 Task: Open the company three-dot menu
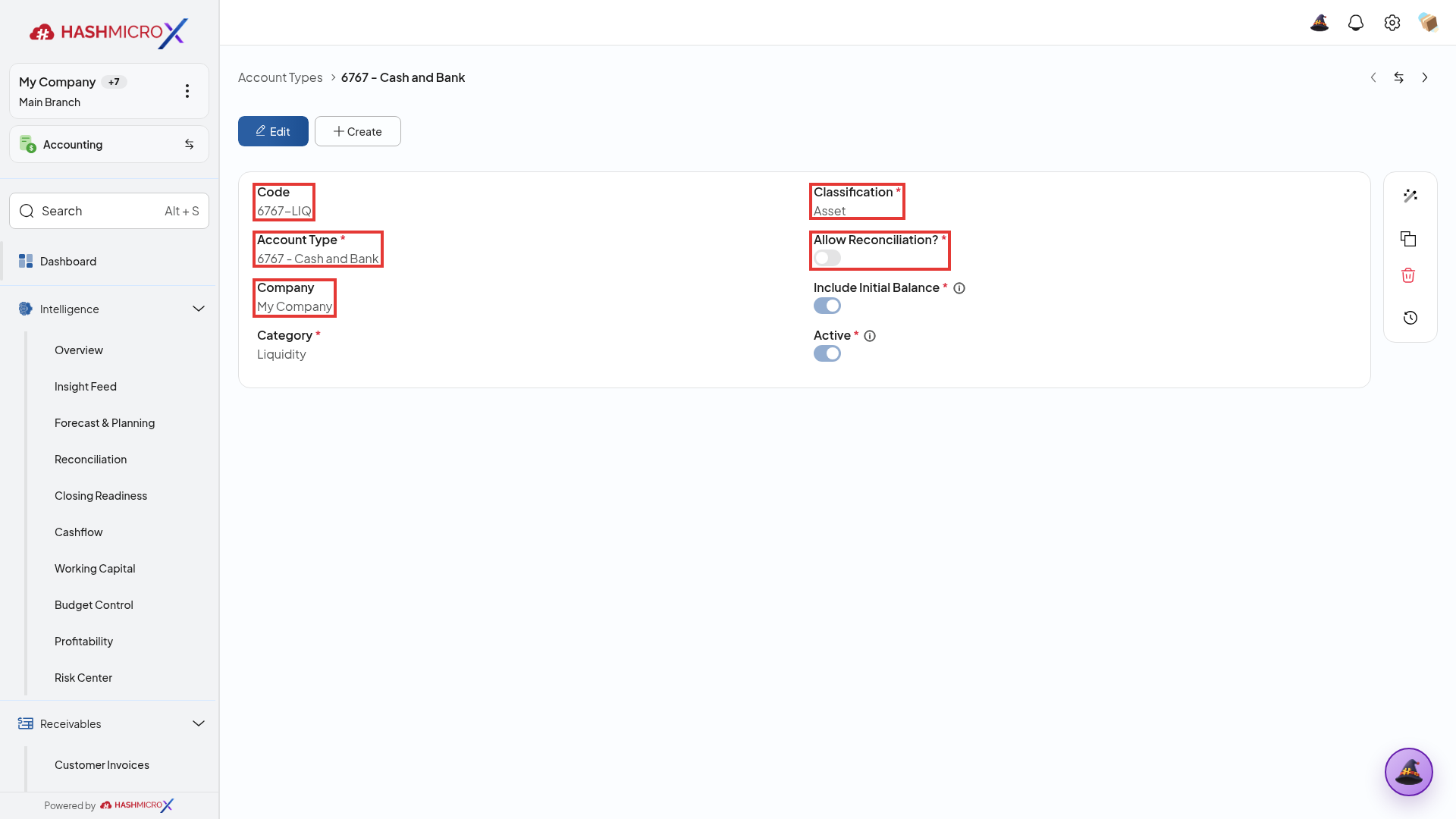coord(187,91)
